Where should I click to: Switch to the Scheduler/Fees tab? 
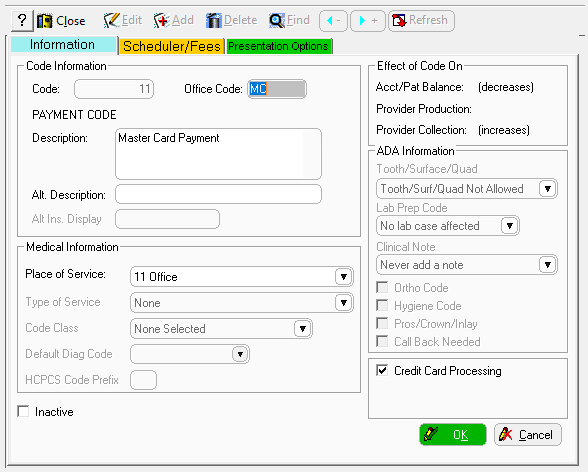click(x=172, y=46)
